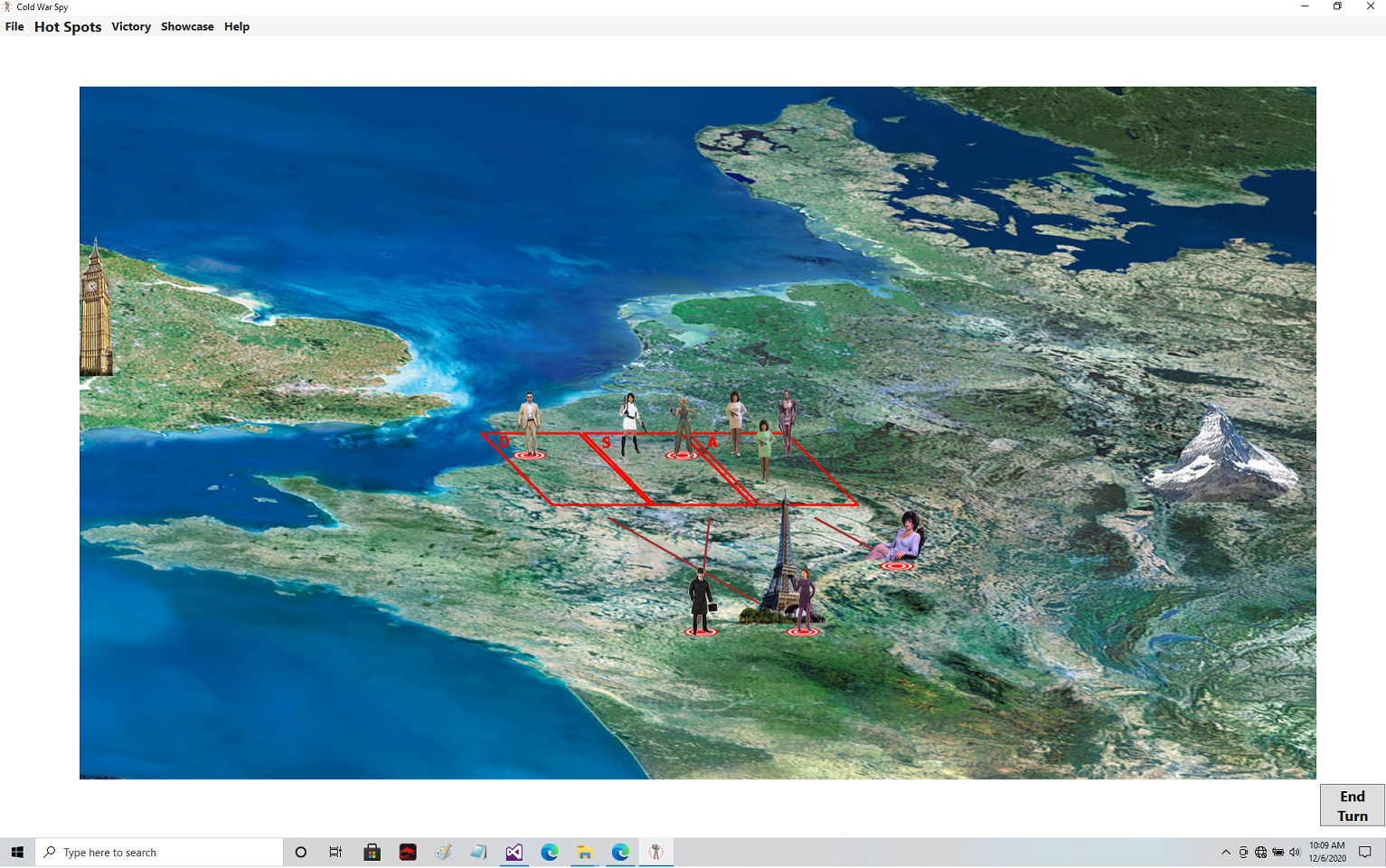This screenshot has height=868, width=1386.
Task: Select the Matterhorn mountain landmark
Action: [1221, 455]
